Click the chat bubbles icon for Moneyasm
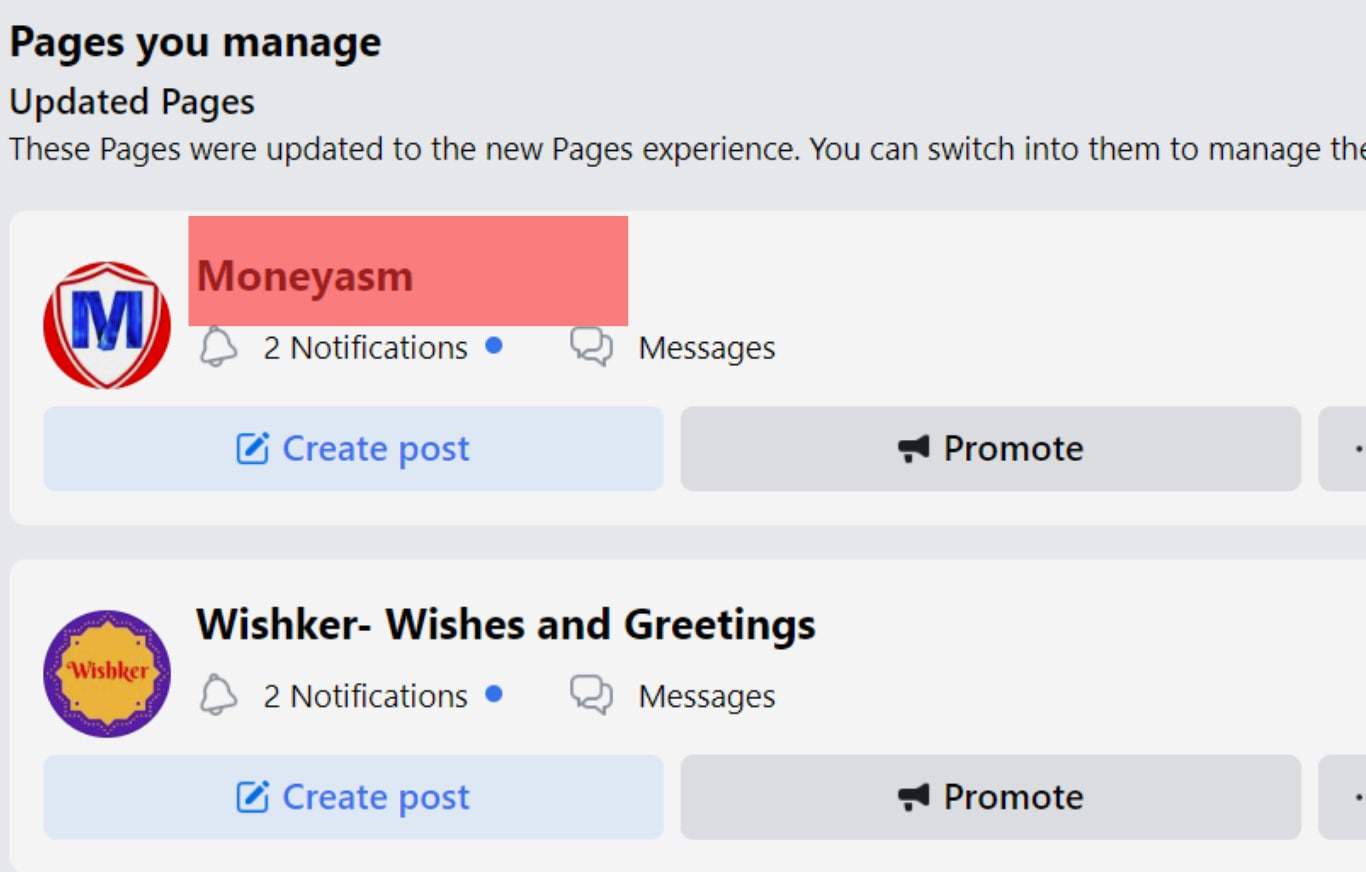Image resolution: width=1366 pixels, height=872 pixels. tap(591, 347)
